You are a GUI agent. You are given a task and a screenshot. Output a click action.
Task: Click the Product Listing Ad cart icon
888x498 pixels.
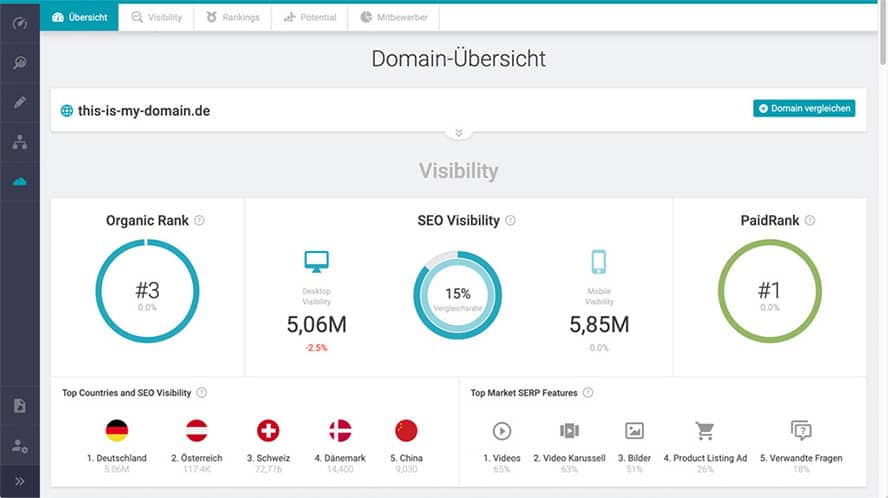[x=705, y=431]
